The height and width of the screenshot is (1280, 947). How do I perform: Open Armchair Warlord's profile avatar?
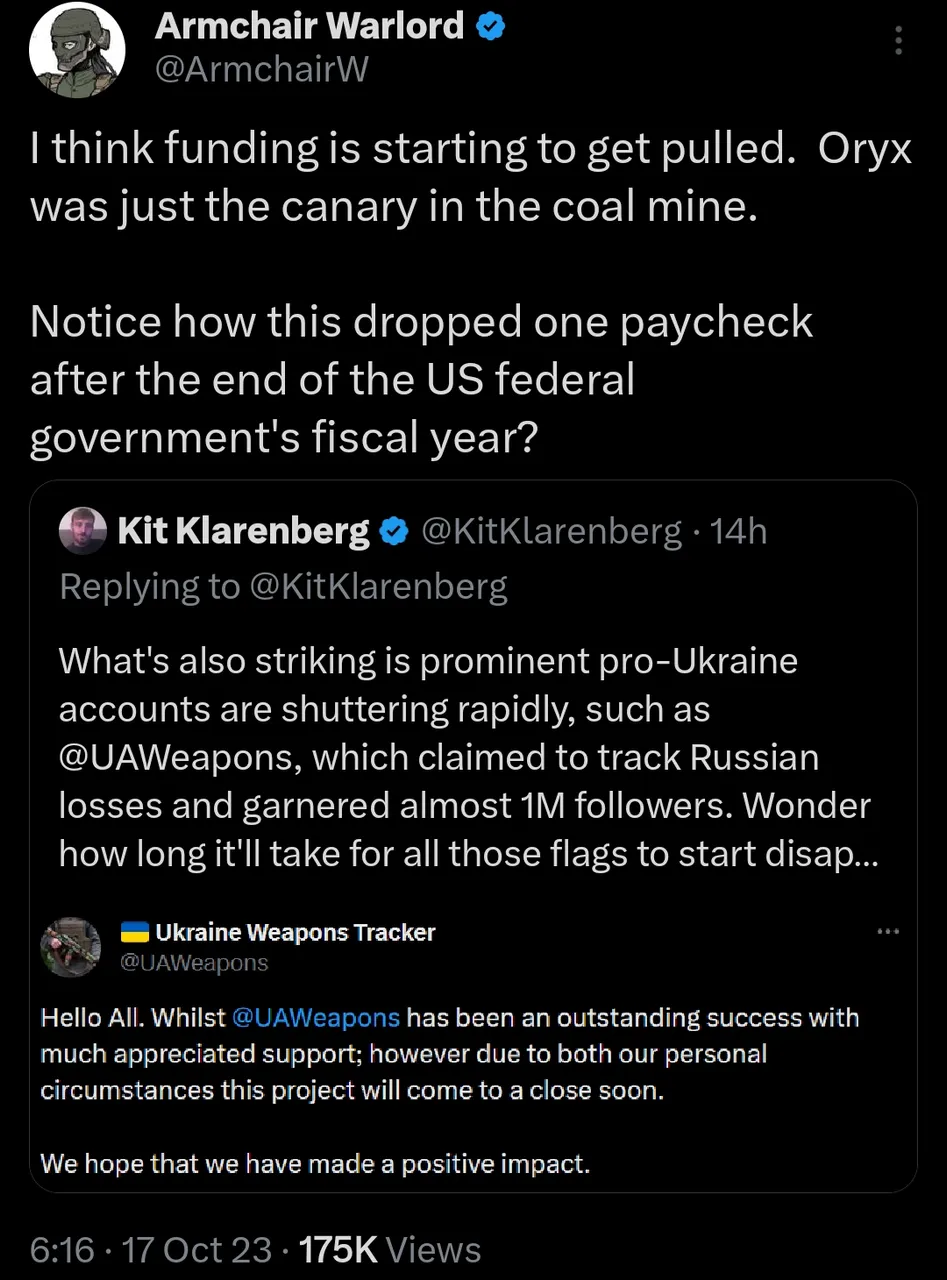(x=77, y=50)
